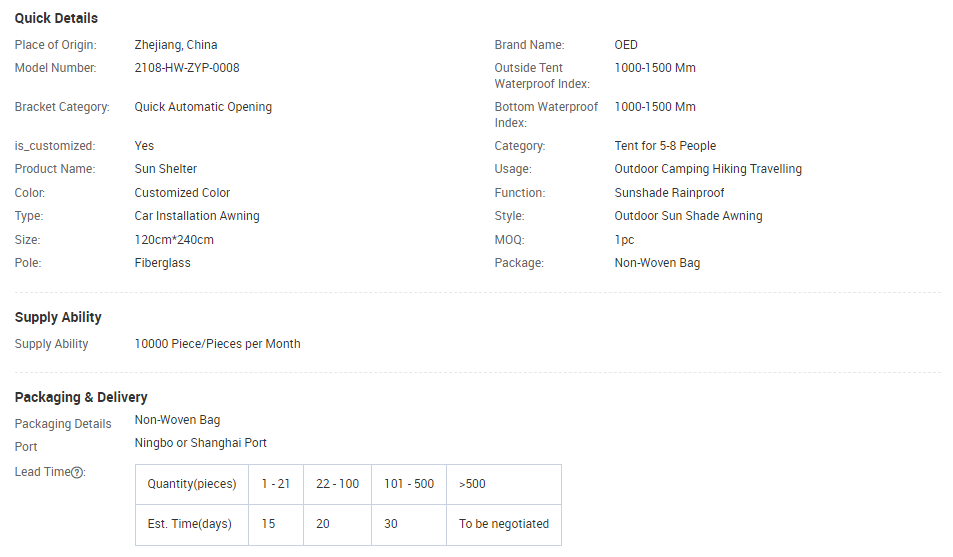Screen dimensions: 953x557
Task: Click the Tent for 5-8 People value
Action: [665, 146]
